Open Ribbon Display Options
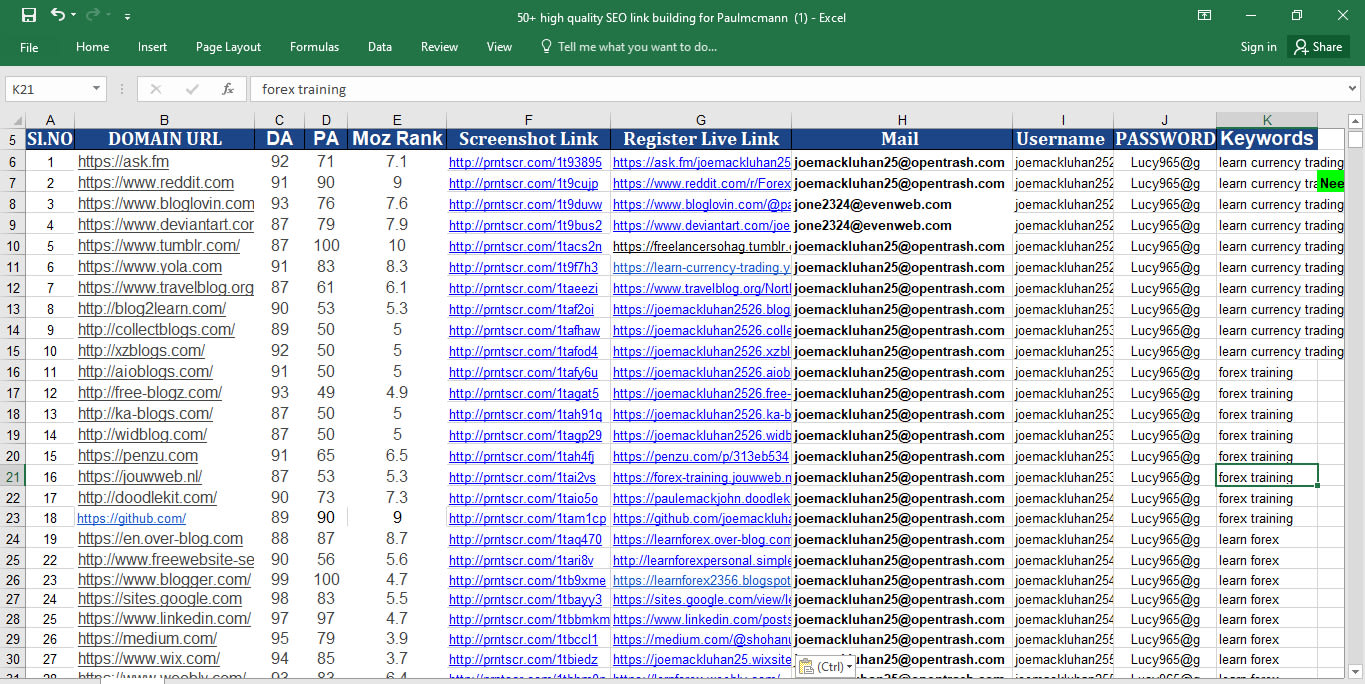Screen dimensions: 1365x684 coord(1204,15)
